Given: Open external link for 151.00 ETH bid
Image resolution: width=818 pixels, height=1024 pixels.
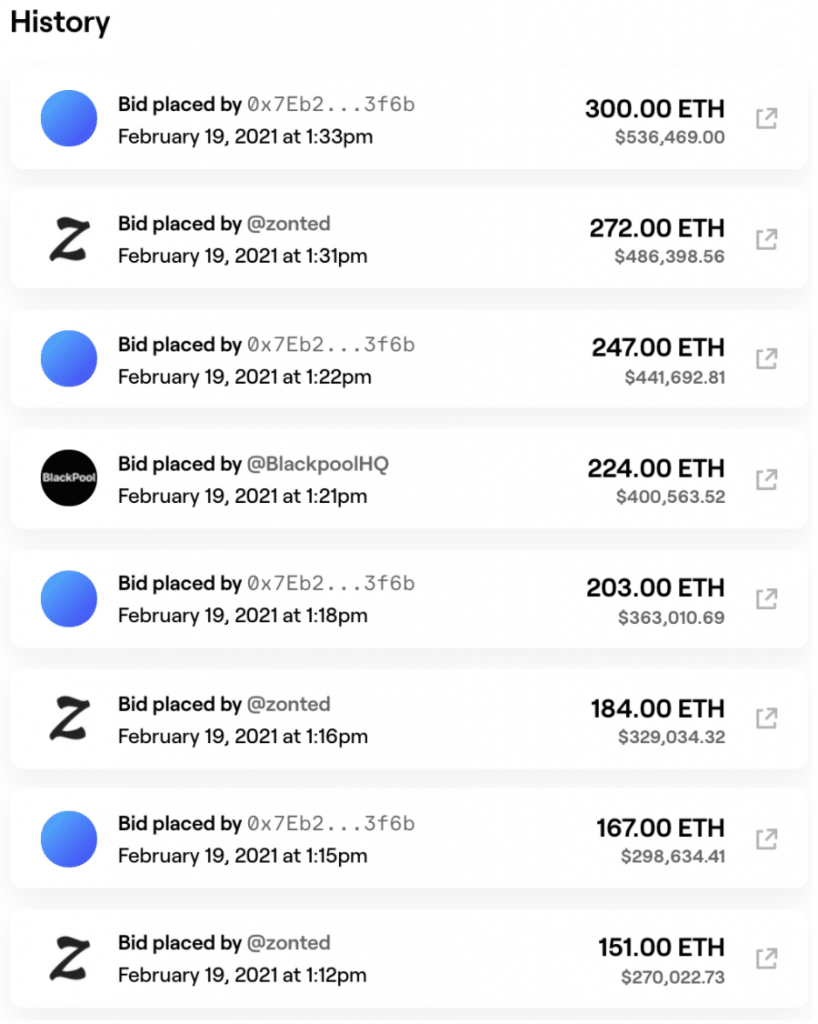Looking at the screenshot, I should point(766,959).
